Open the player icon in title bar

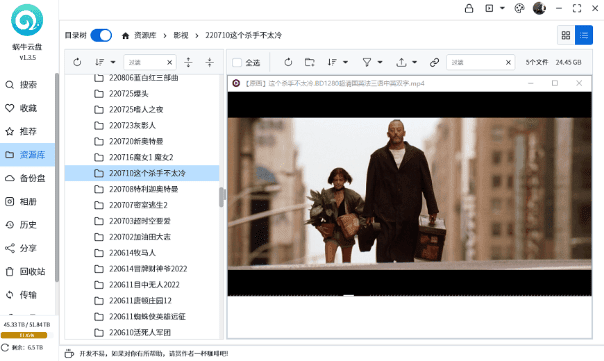[x=489, y=8]
